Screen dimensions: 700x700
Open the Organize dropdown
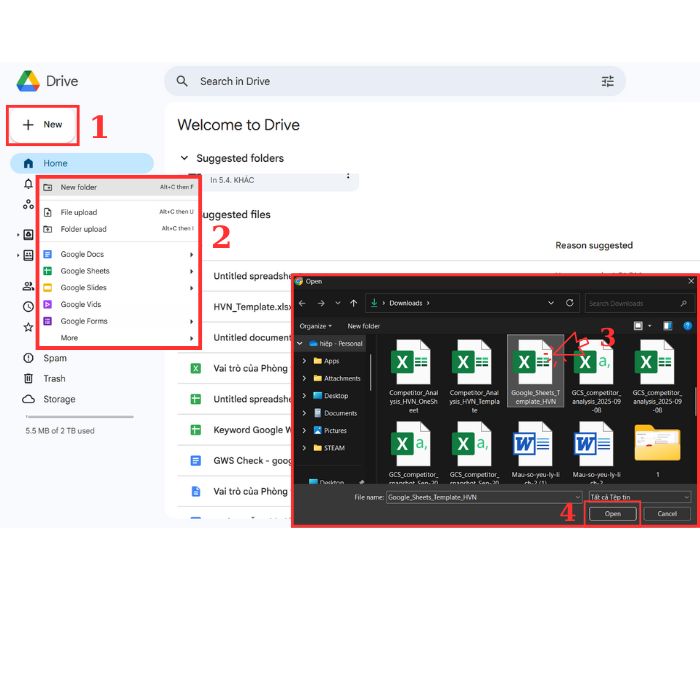tap(316, 326)
